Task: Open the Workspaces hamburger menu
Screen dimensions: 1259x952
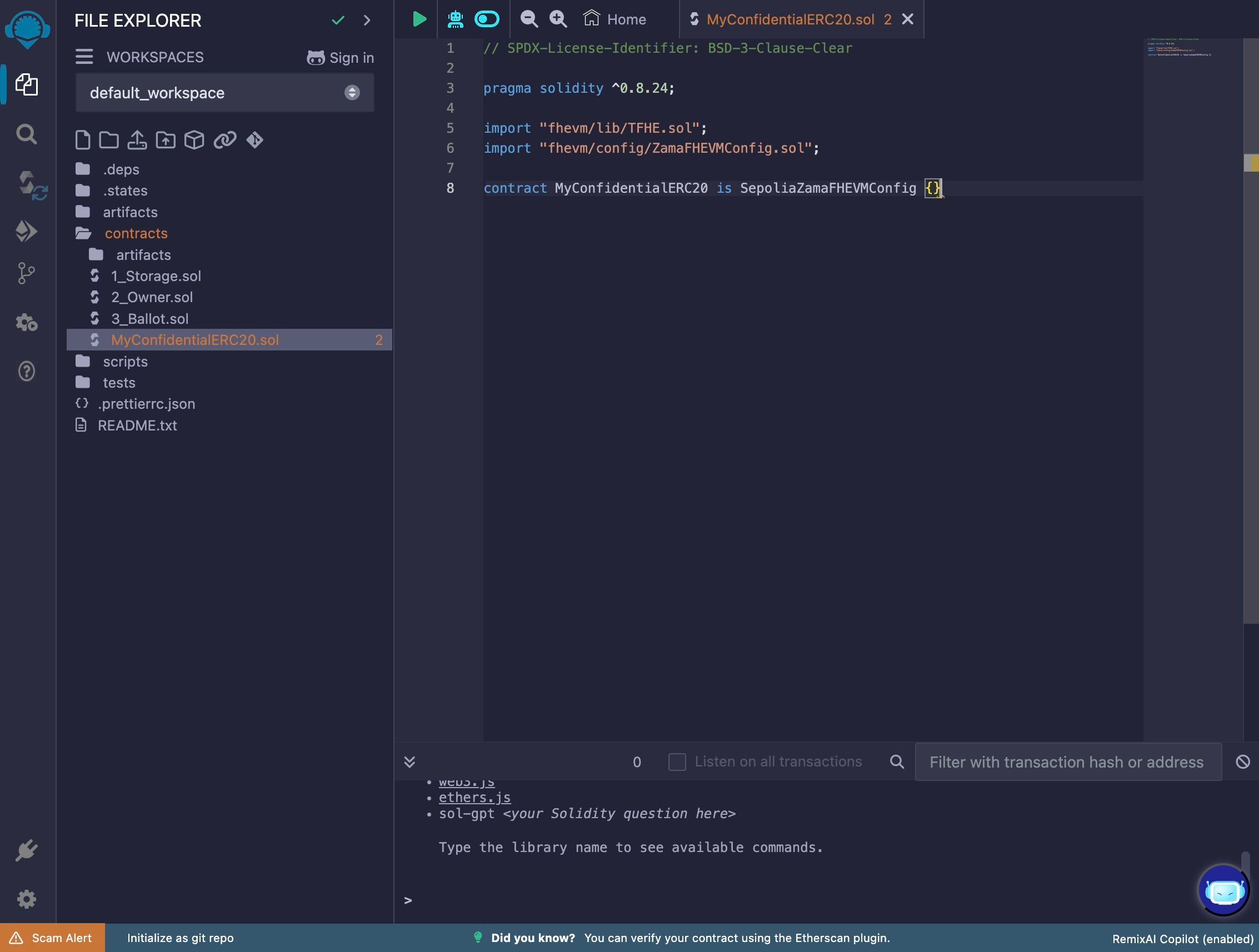Action: (84, 57)
